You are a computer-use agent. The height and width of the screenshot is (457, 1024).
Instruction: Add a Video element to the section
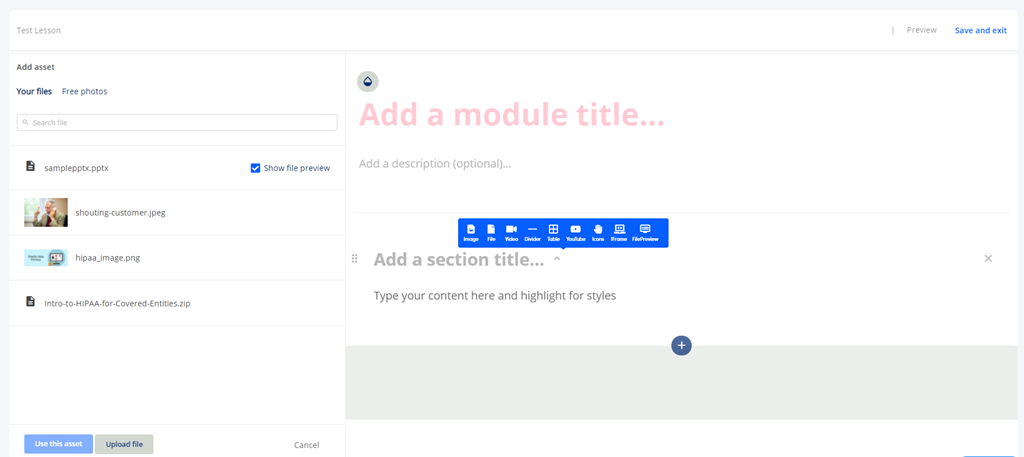[x=511, y=233]
